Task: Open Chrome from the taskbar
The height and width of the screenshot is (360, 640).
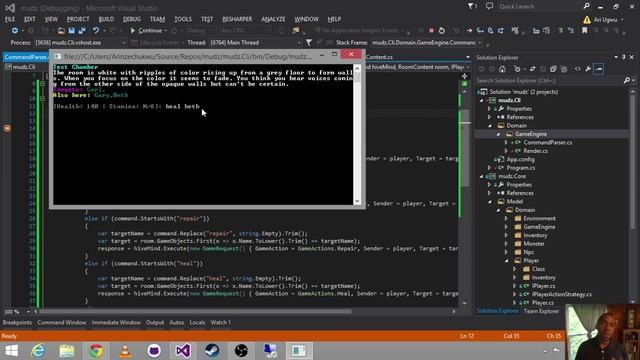Action: click(96, 351)
